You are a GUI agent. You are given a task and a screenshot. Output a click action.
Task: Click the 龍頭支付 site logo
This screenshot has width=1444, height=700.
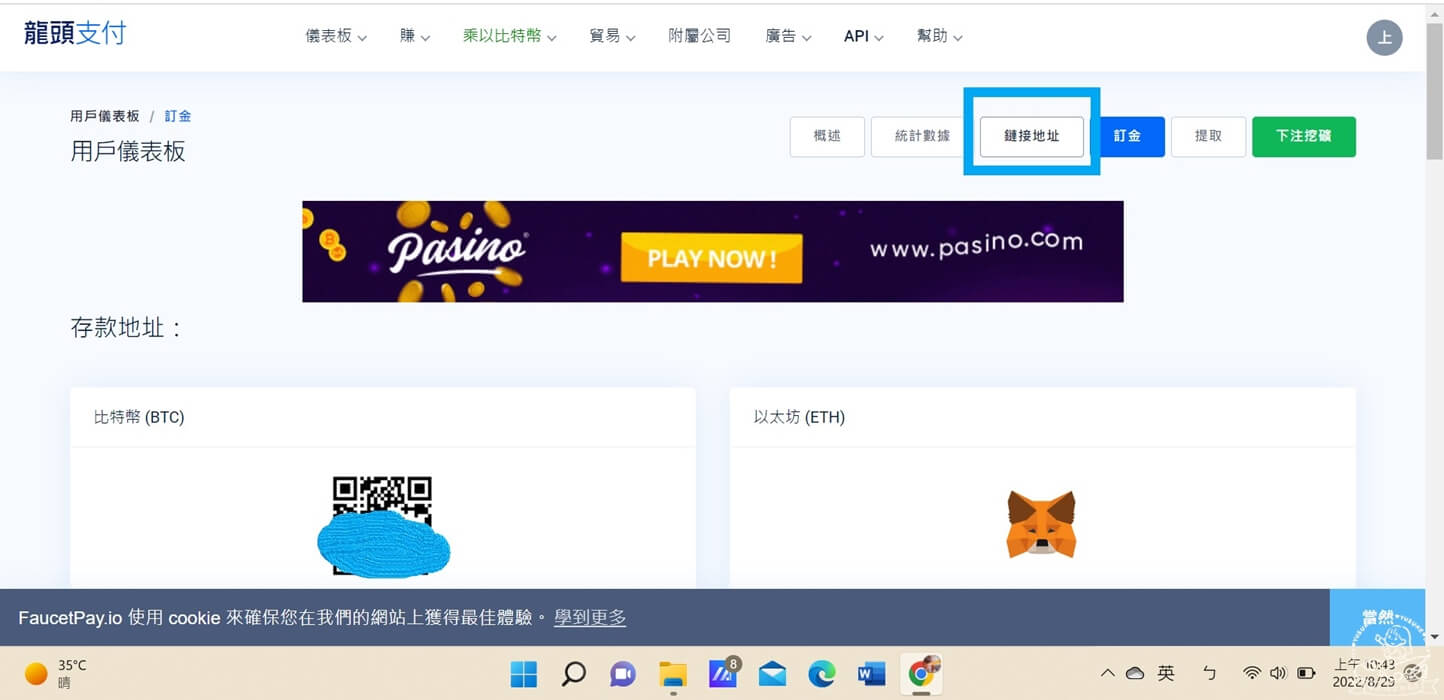pos(75,33)
